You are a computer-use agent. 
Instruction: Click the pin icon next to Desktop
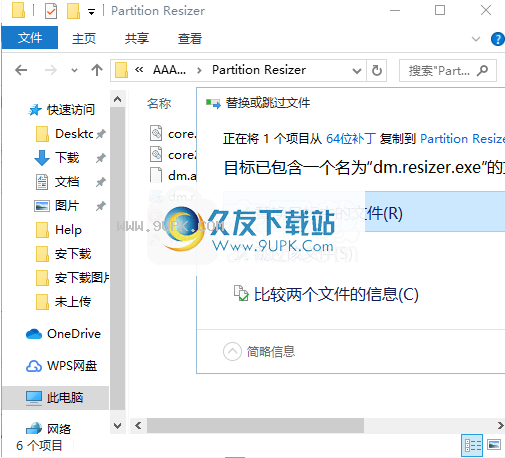tap(101, 134)
